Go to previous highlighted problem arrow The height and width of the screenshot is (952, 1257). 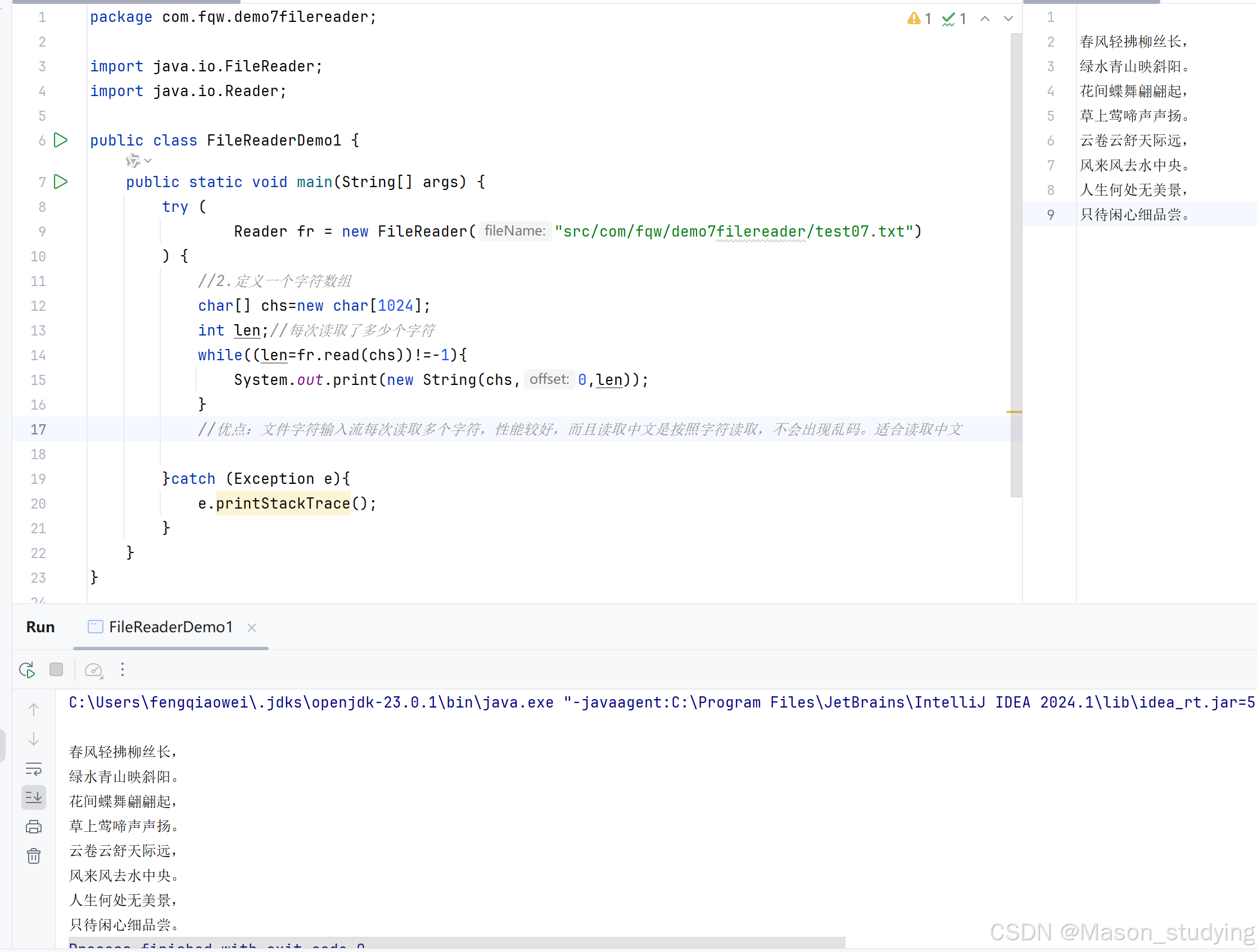point(985,19)
